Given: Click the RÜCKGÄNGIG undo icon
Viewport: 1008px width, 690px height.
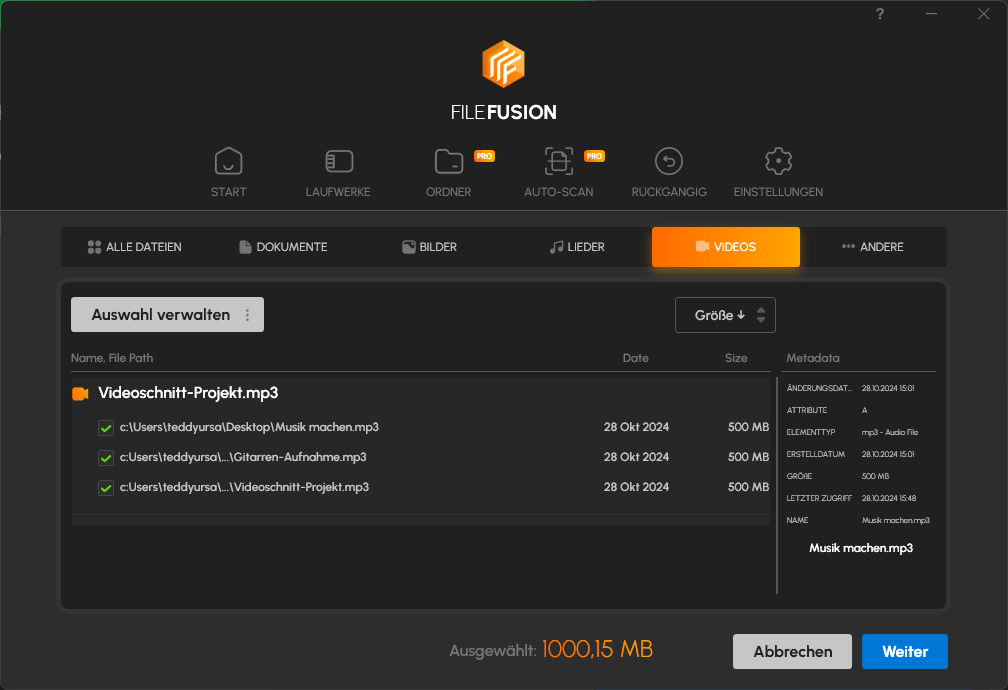Looking at the screenshot, I should [x=668, y=160].
